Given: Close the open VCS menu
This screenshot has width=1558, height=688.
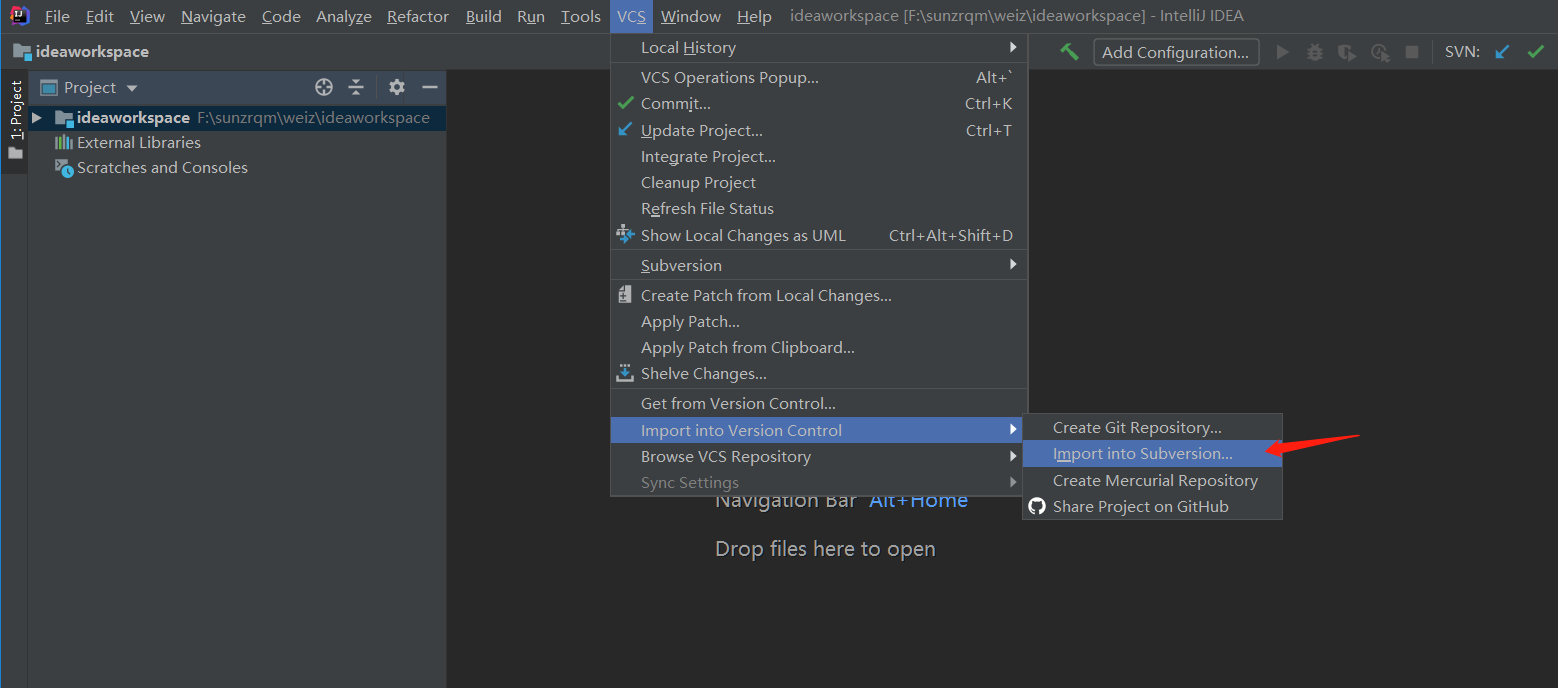Looking at the screenshot, I should click(x=631, y=16).
